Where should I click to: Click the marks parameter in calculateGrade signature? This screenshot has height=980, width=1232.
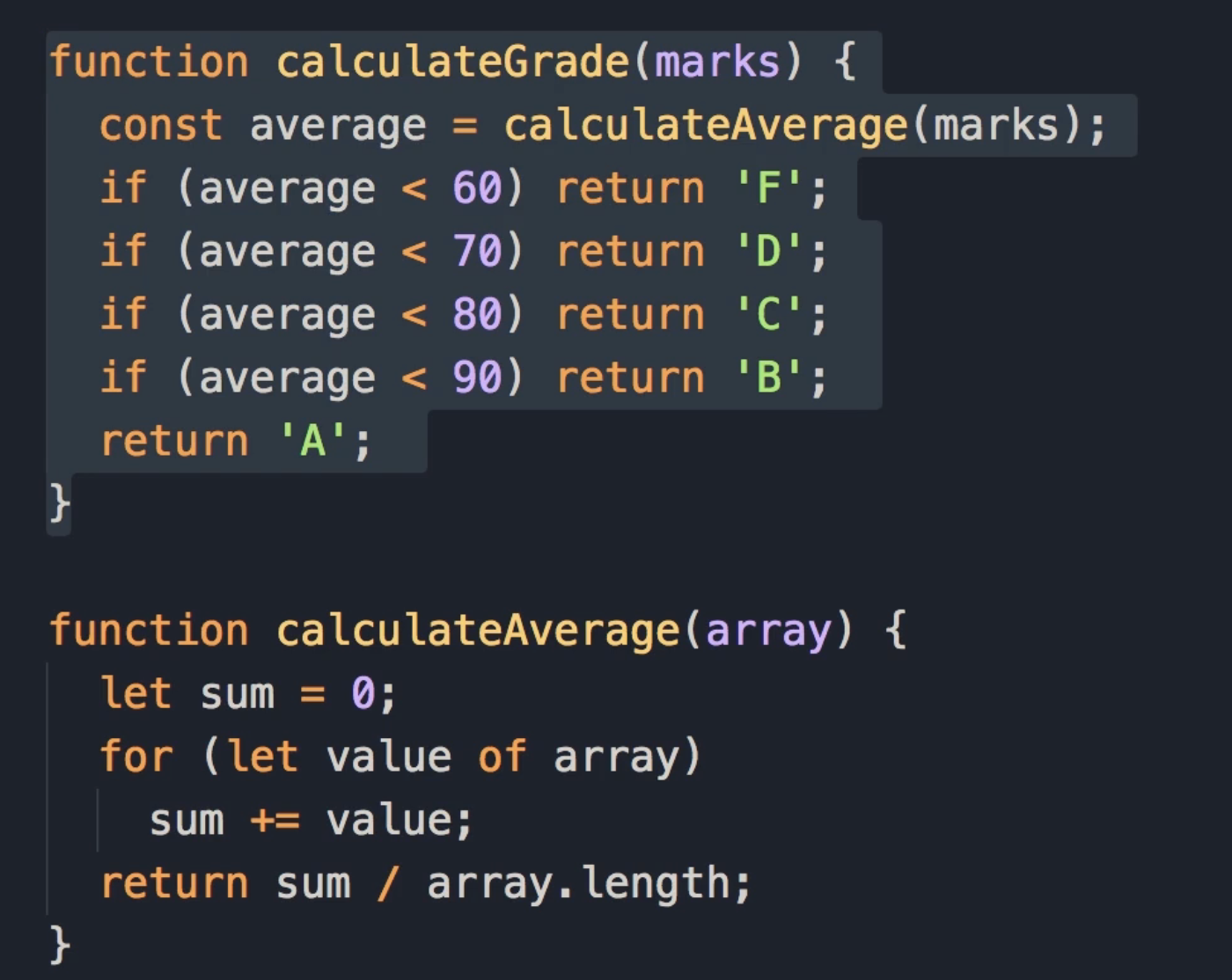click(717, 62)
